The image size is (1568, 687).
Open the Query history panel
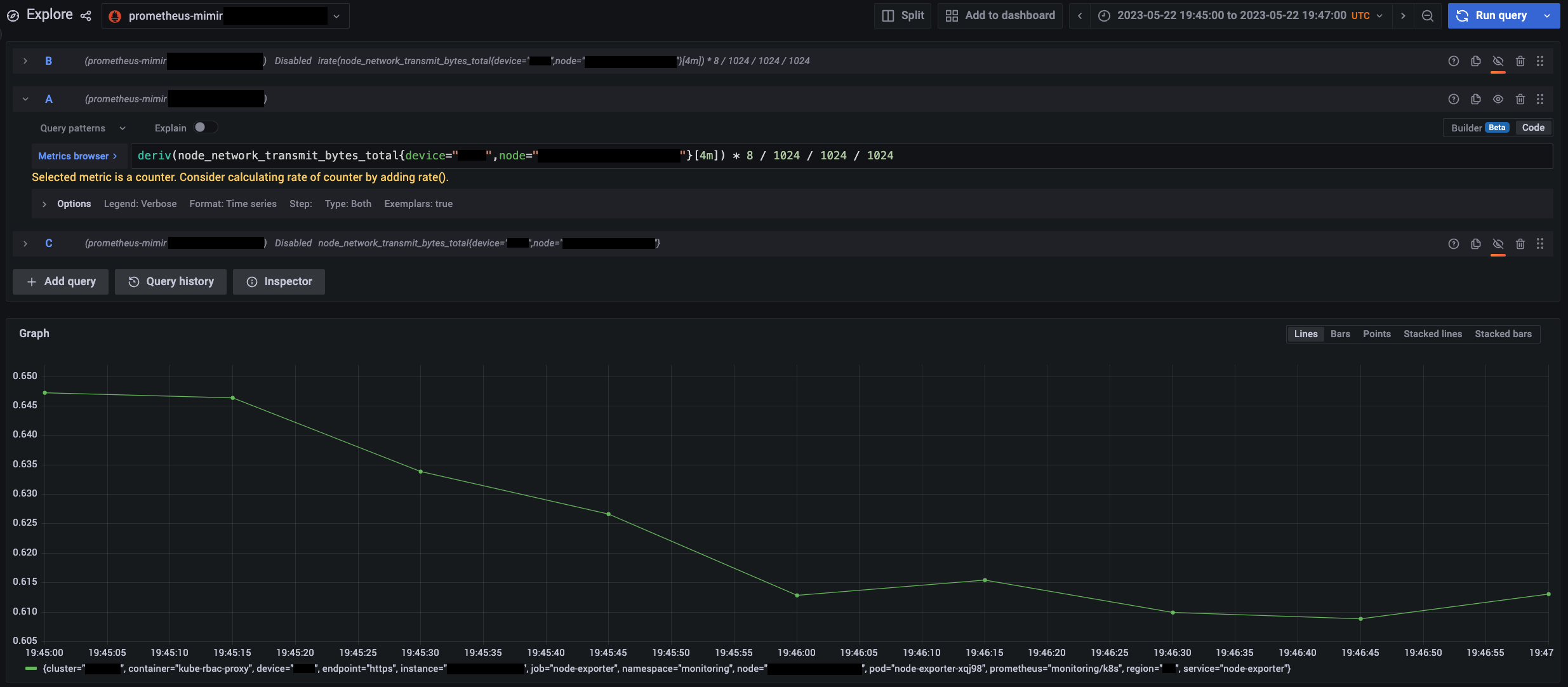171,282
